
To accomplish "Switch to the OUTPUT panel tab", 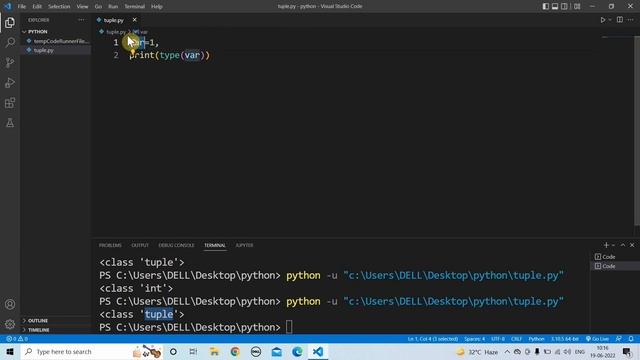I will click(x=140, y=245).
